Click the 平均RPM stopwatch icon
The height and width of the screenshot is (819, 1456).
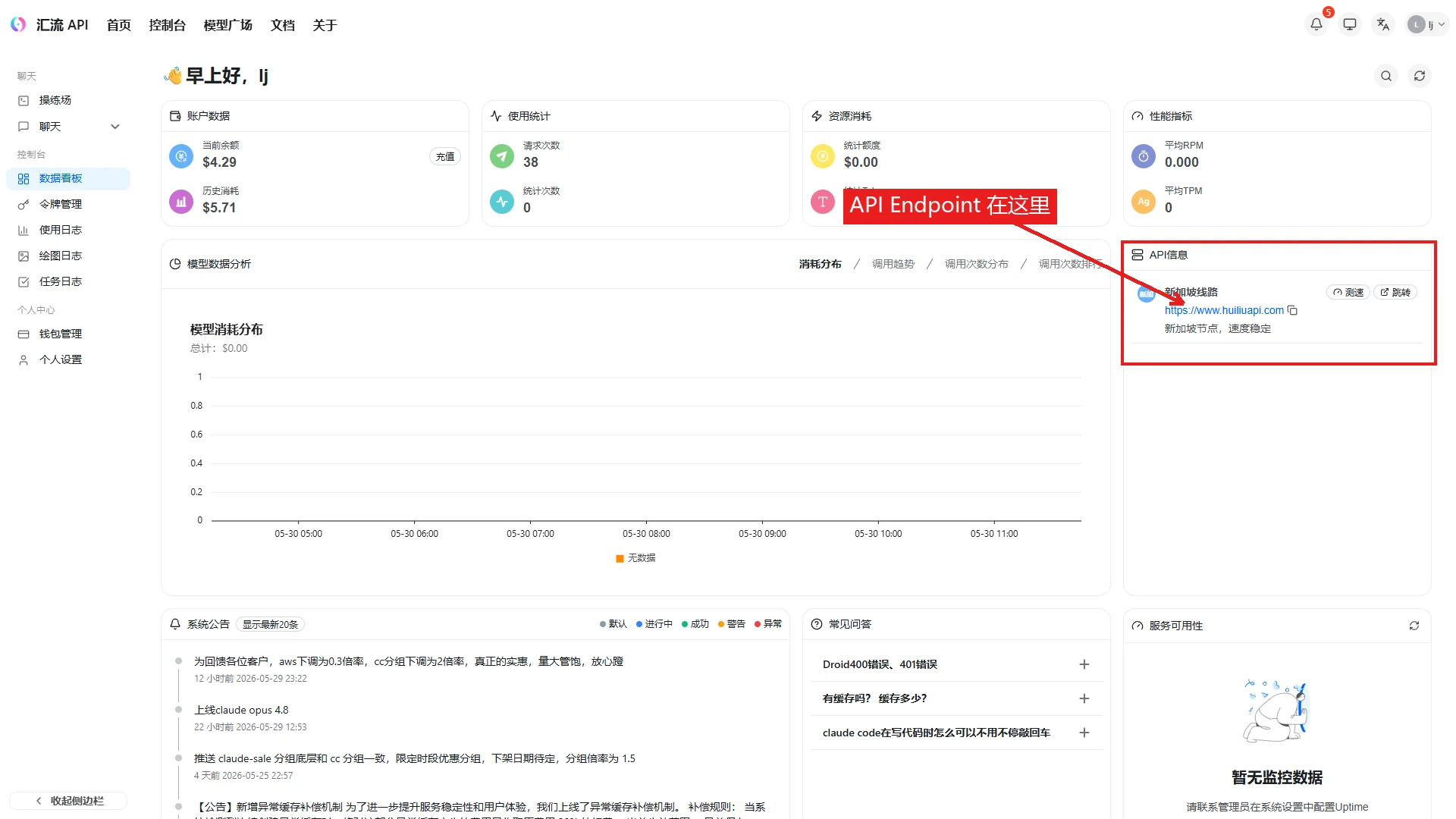tap(1144, 156)
